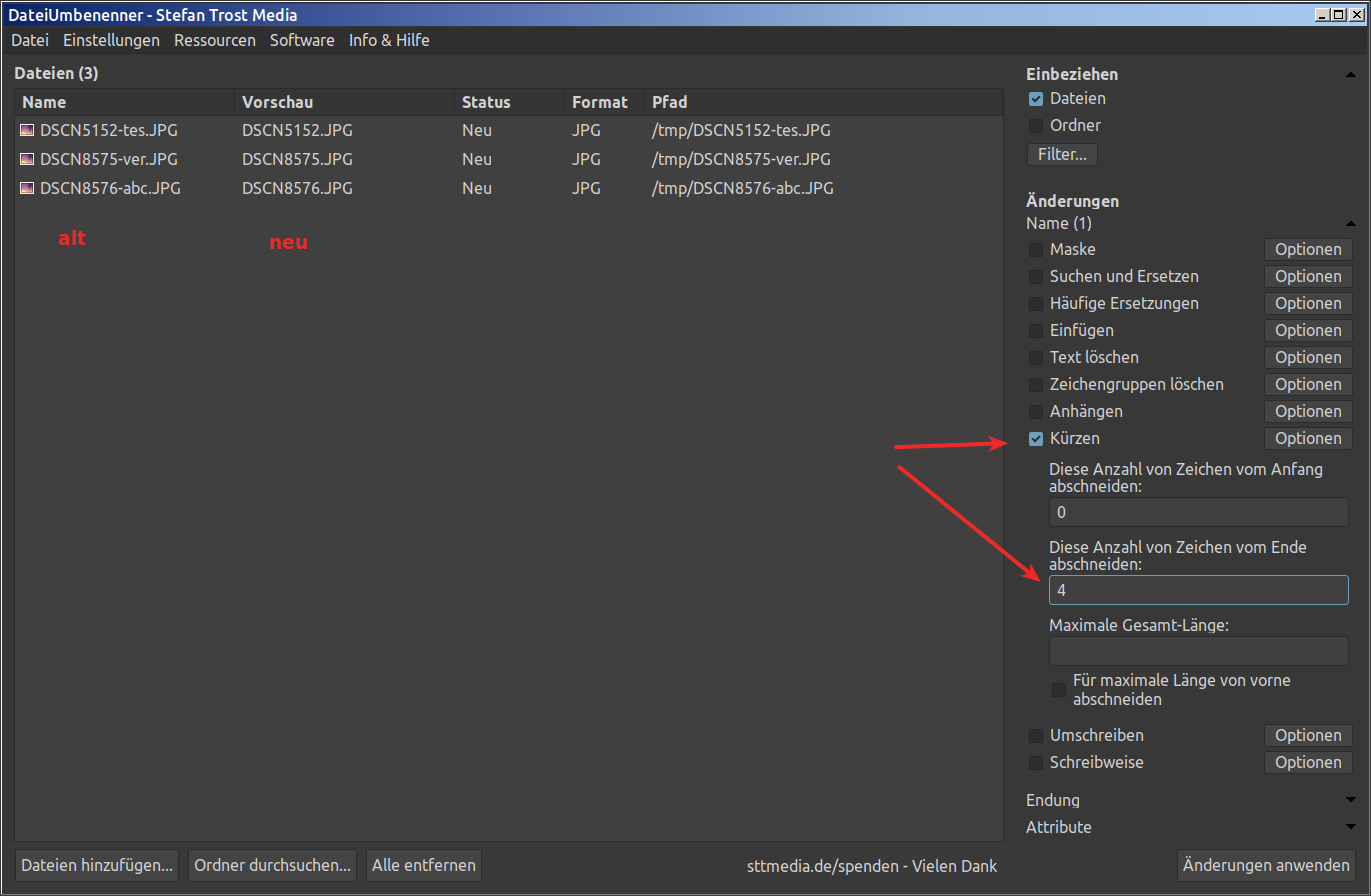Click the Filter... button
The height and width of the screenshot is (896, 1371).
(x=1062, y=155)
